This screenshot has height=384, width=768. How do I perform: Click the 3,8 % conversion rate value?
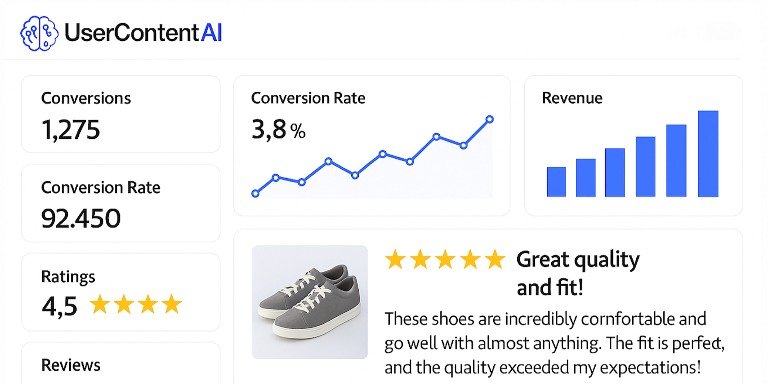click(278, 130)
